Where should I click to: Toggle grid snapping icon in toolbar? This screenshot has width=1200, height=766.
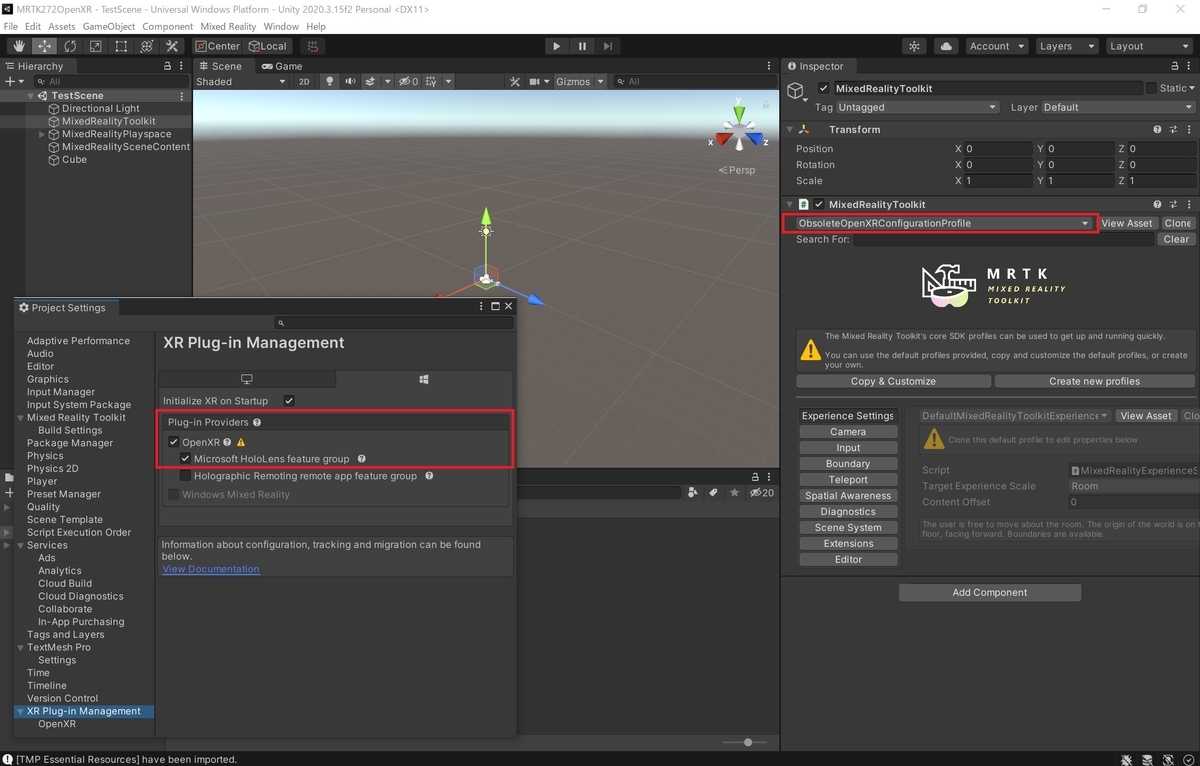pyautogui.click(x=313, y=46)
